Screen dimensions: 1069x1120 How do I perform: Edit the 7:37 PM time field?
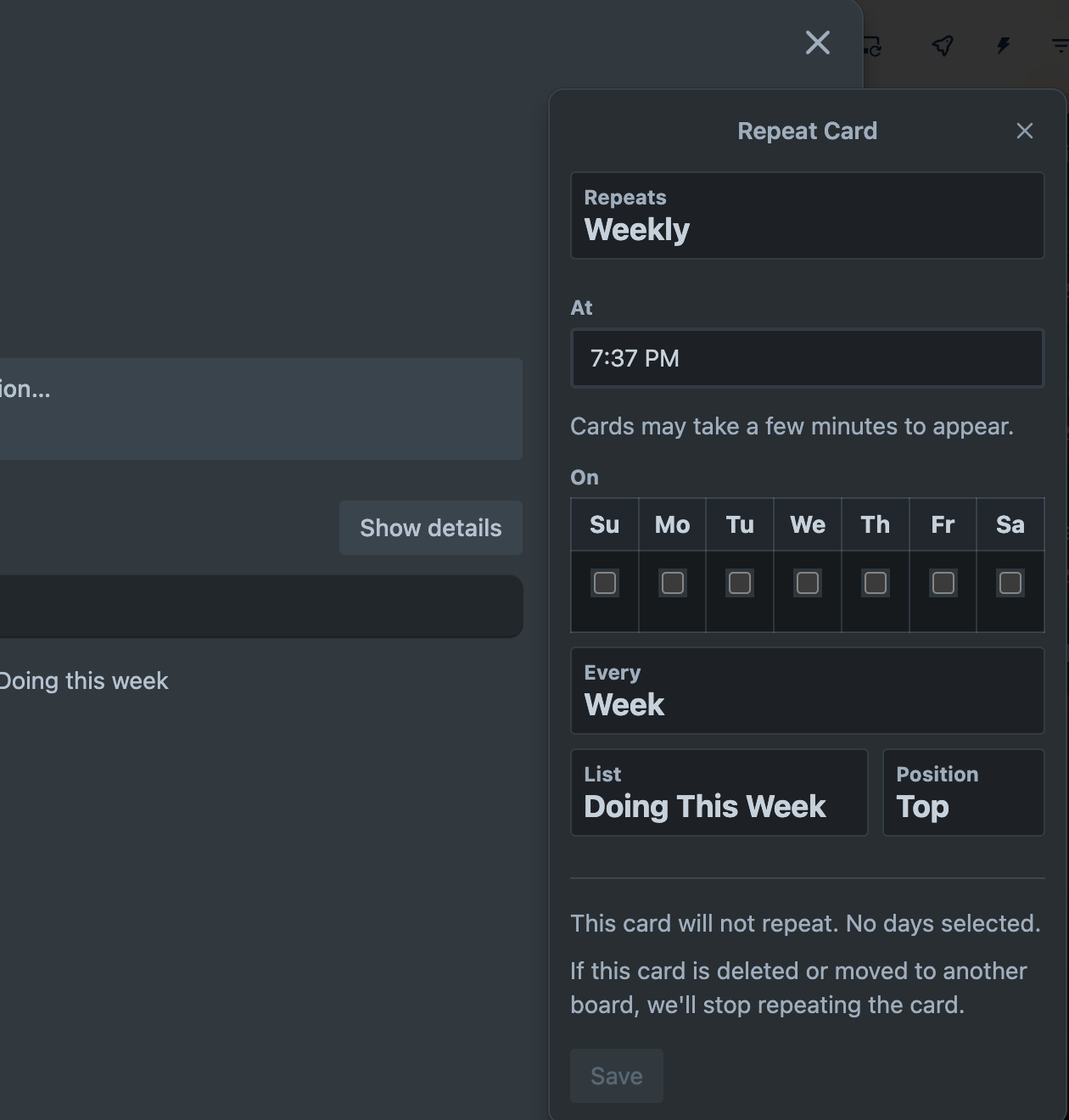(808, 358)
